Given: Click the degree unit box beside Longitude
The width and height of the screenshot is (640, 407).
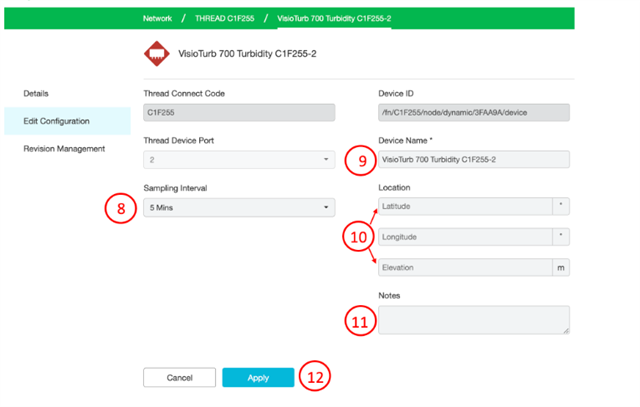Looking at the screenshot, I should click(x=561, y=237).
